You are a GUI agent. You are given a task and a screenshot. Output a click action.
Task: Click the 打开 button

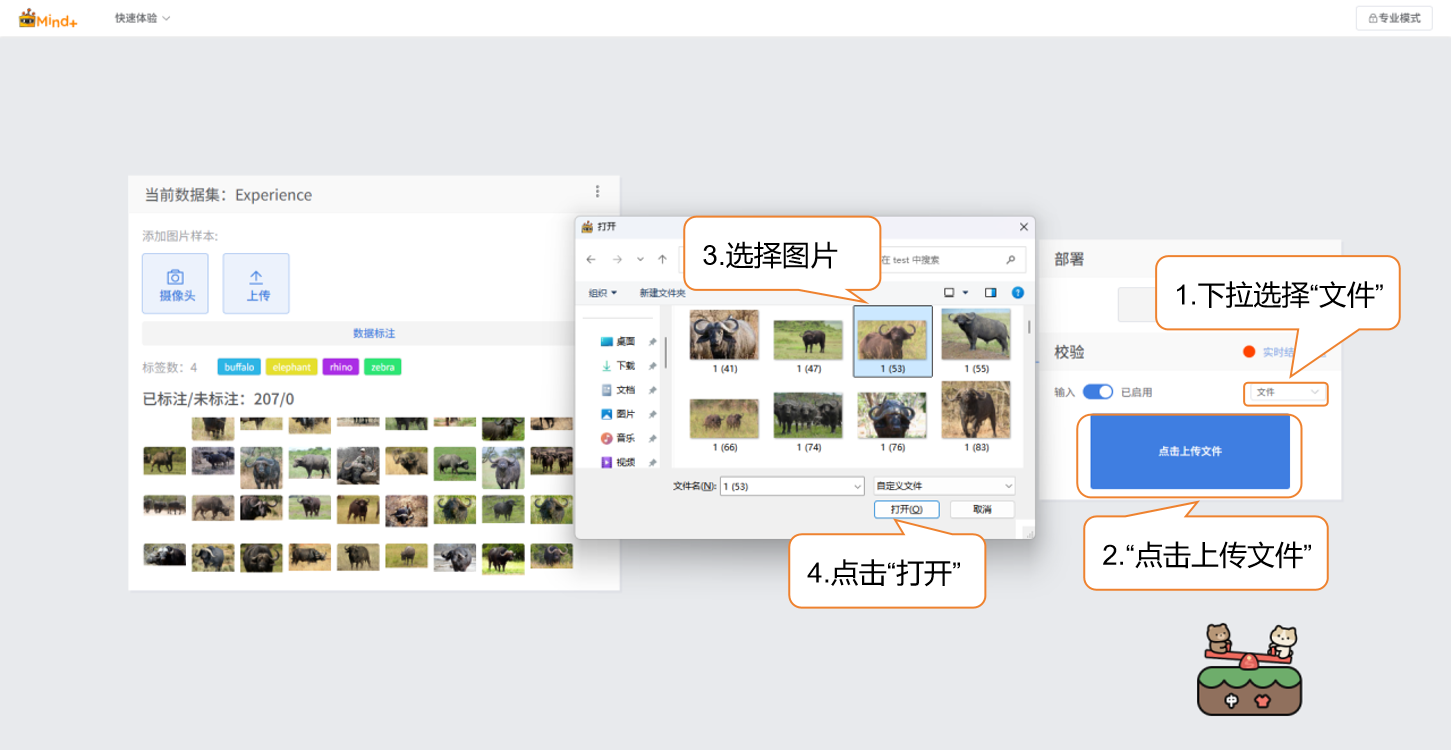pos(906,509)
